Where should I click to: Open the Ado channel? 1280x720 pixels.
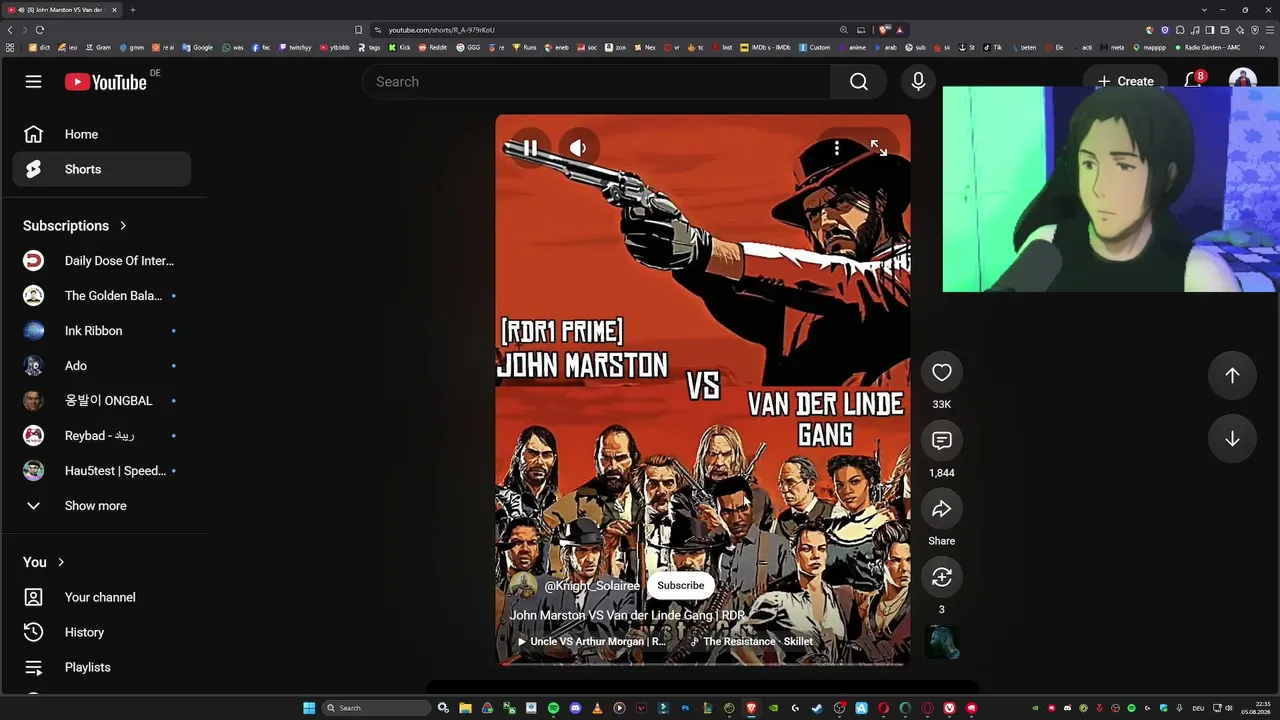click(101, 366)
